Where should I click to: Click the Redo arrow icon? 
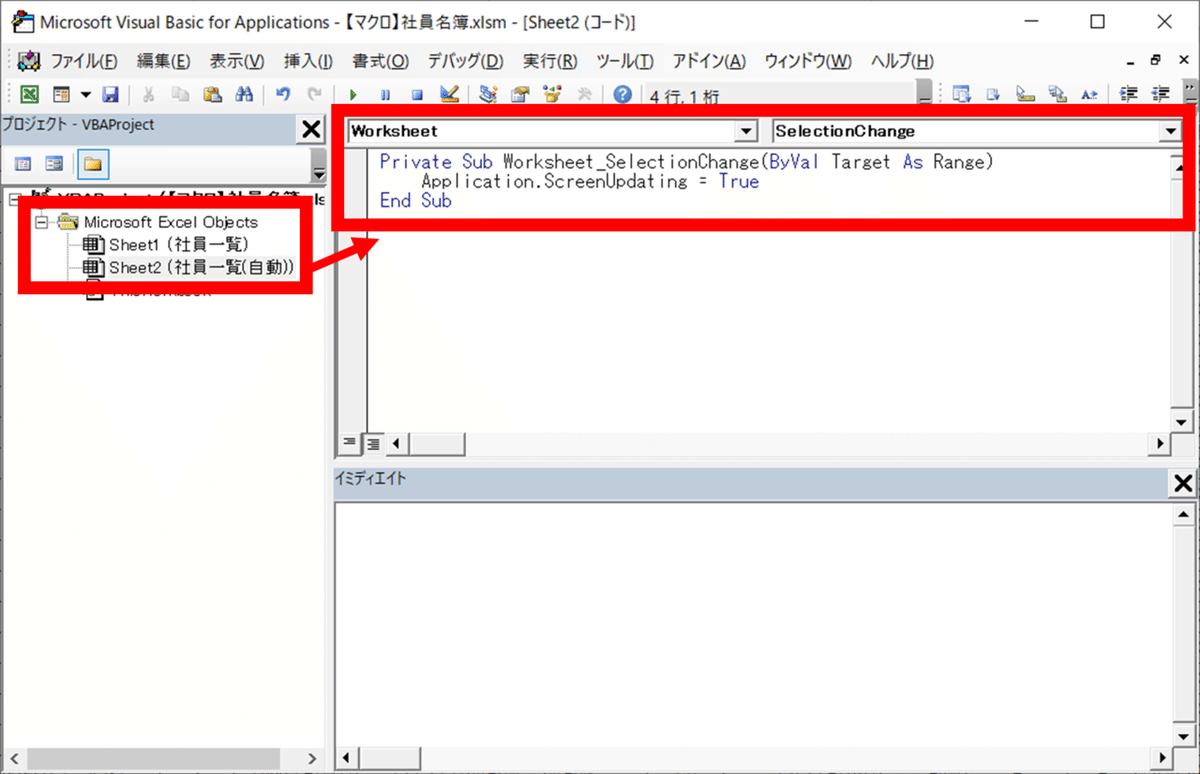315,95
